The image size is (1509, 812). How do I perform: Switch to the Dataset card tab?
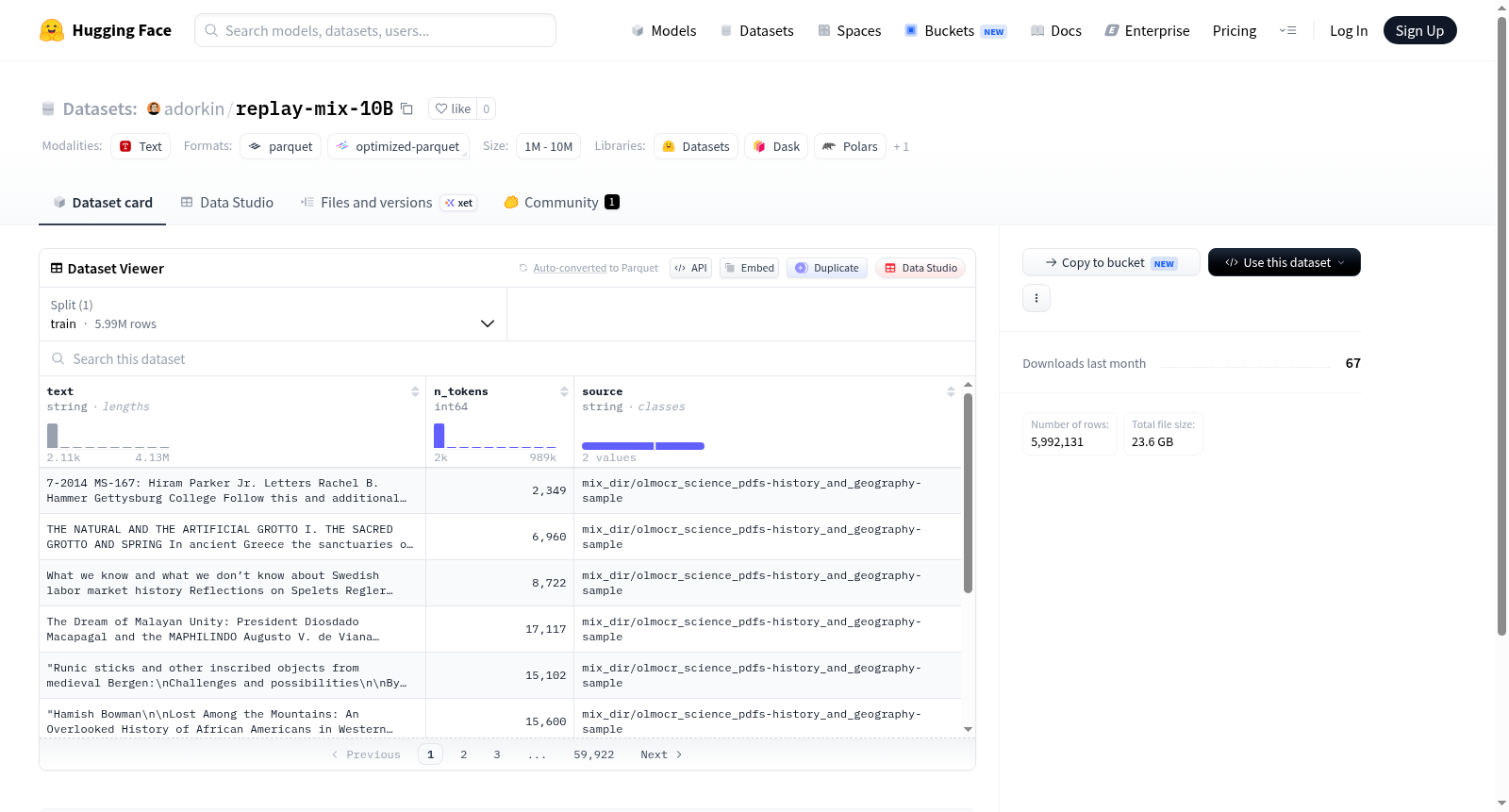(102, 203)
